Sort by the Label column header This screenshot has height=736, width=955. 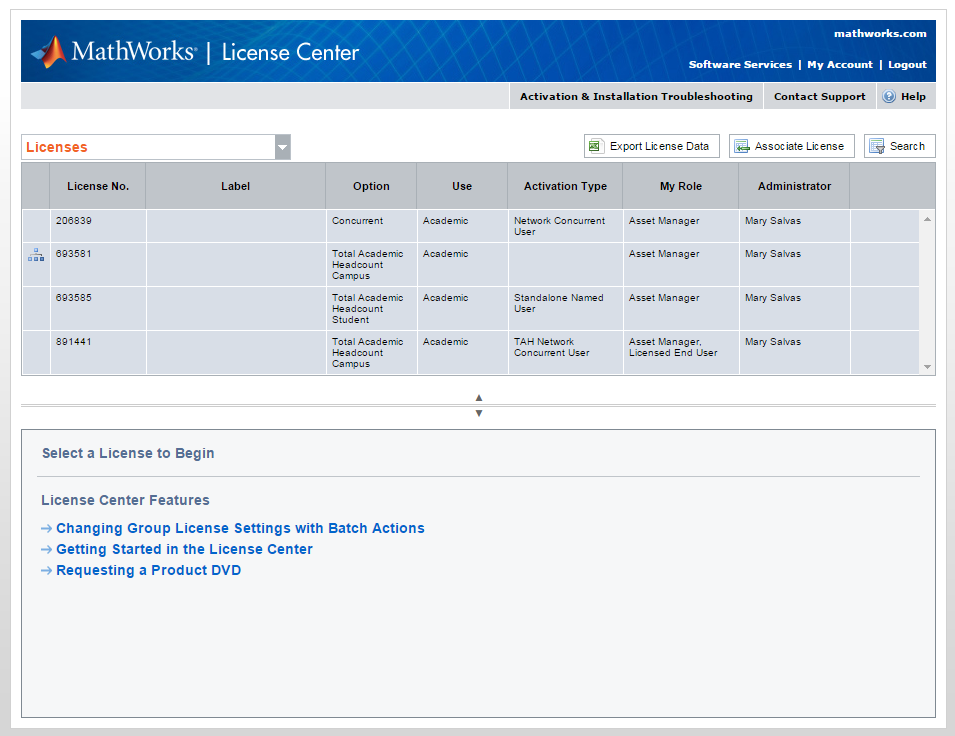click(x=236, y=186)
